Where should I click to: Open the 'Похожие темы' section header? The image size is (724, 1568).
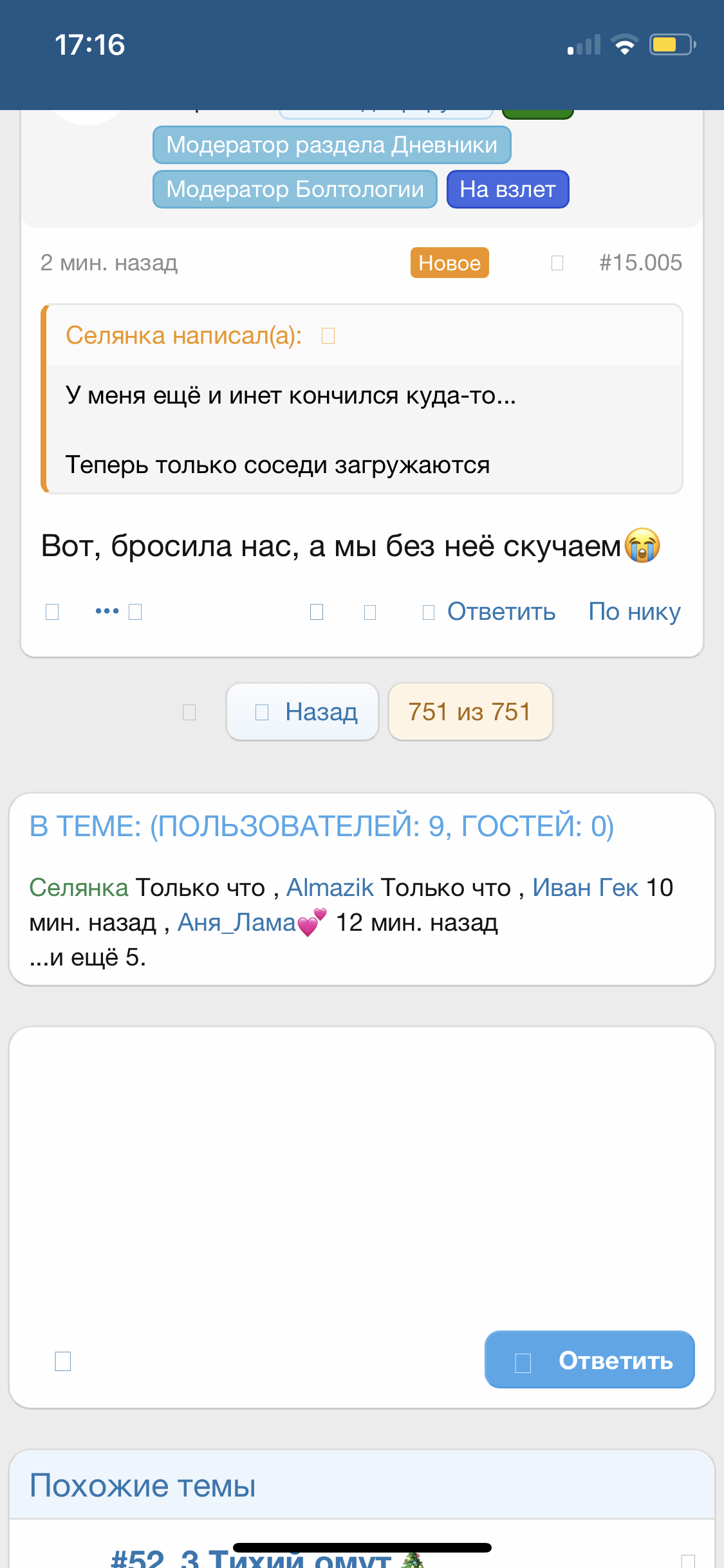click(x=143, y=1486)
